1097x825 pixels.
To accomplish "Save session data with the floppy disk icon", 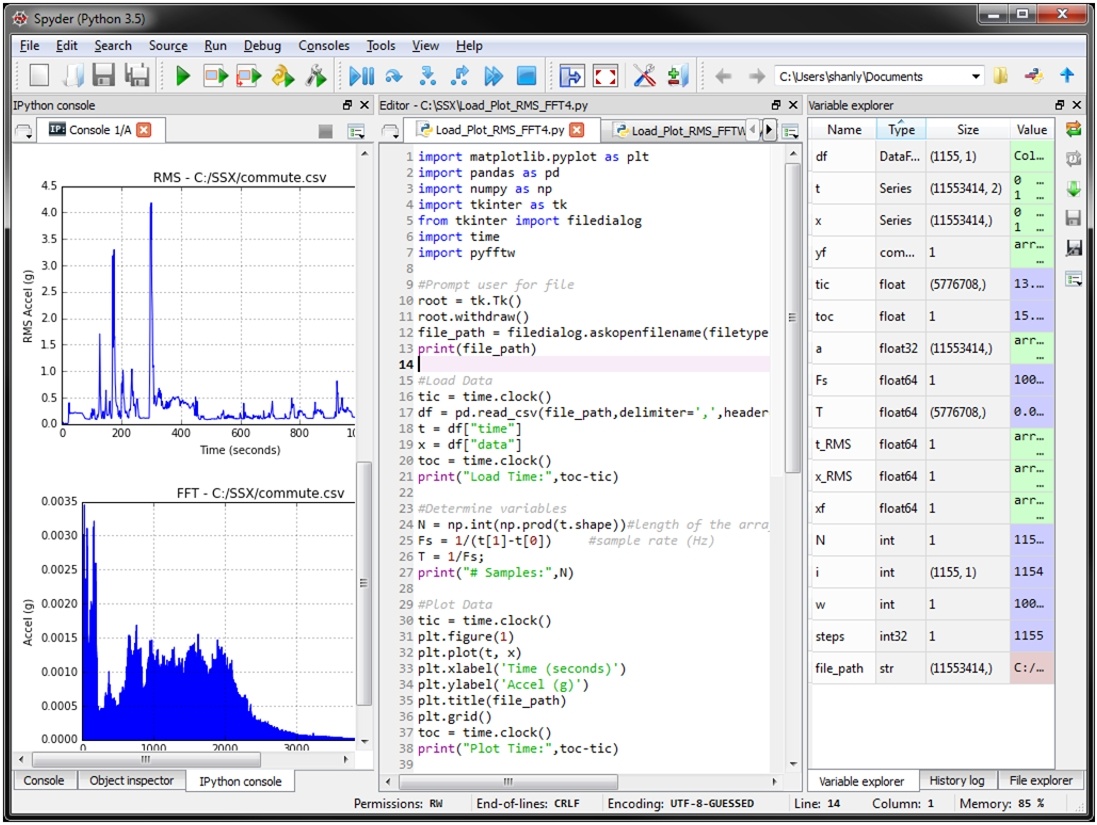I will pos(1074,217).
